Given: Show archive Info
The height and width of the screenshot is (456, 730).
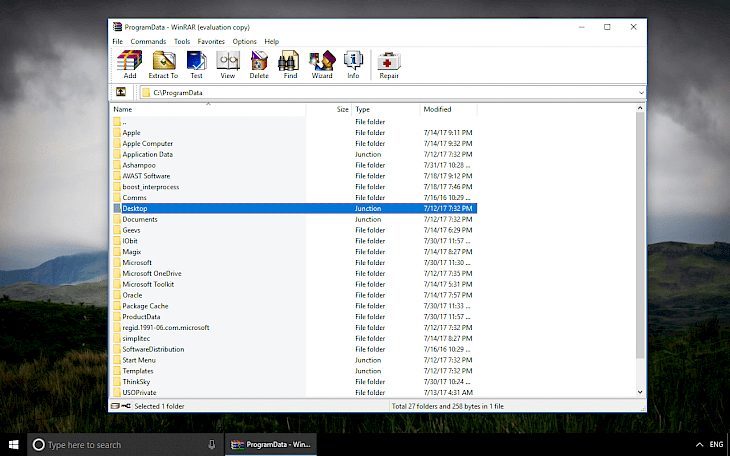Looking at the screenshot, I should tap(353, 65).
